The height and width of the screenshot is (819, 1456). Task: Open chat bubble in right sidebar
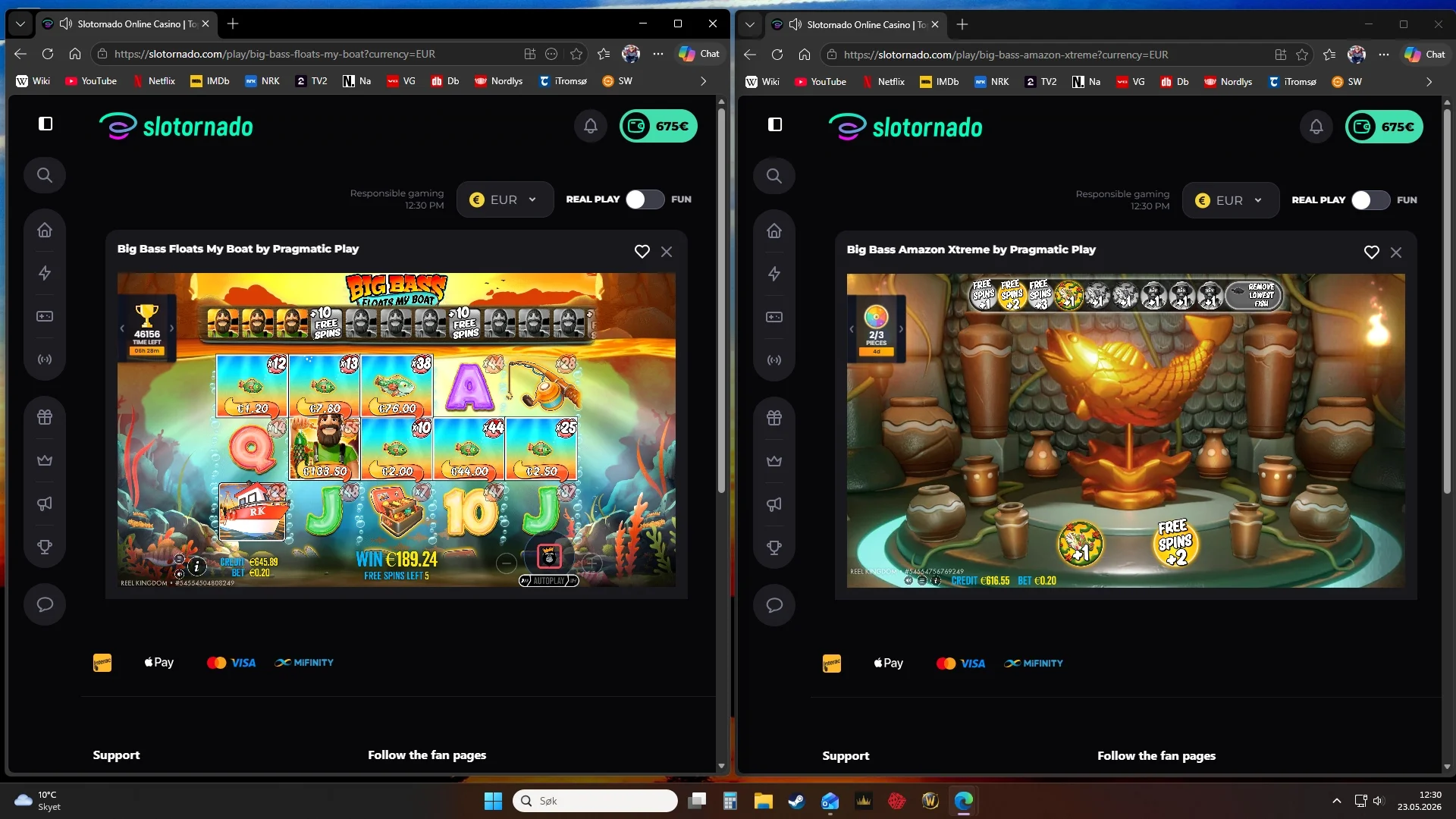pos(774,605)
